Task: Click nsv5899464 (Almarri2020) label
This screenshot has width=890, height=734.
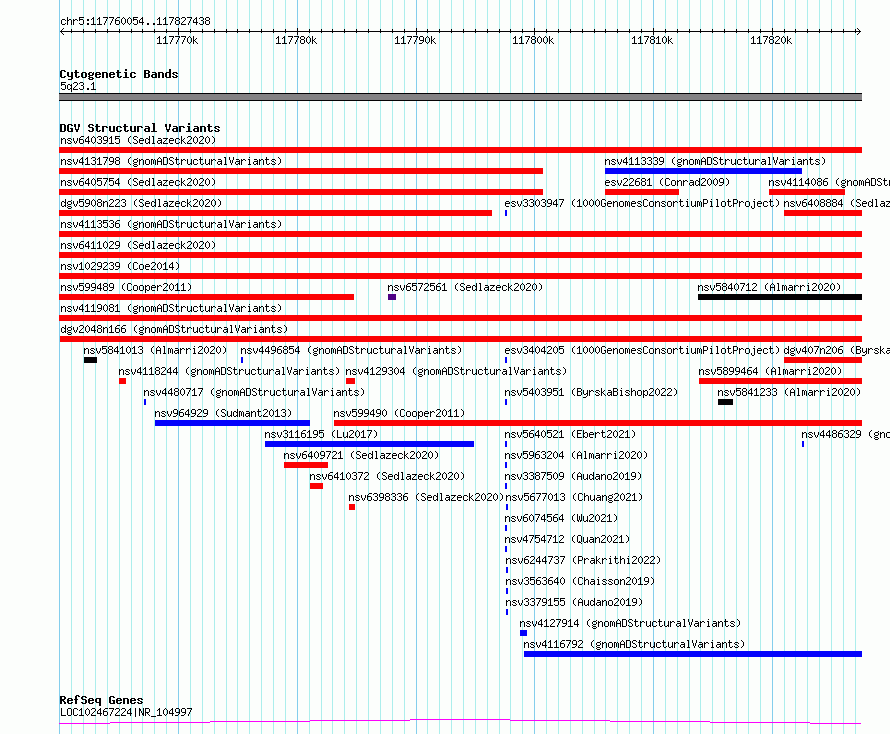Action: tap(770, 371)
